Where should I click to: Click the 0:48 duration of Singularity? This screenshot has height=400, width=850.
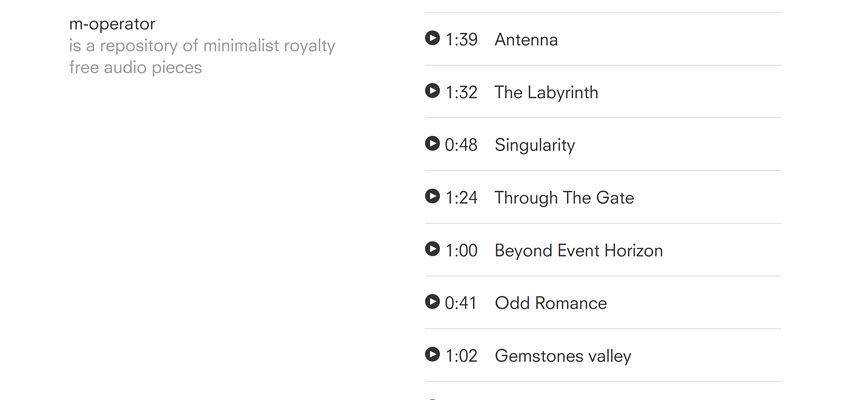click(461, 145)
